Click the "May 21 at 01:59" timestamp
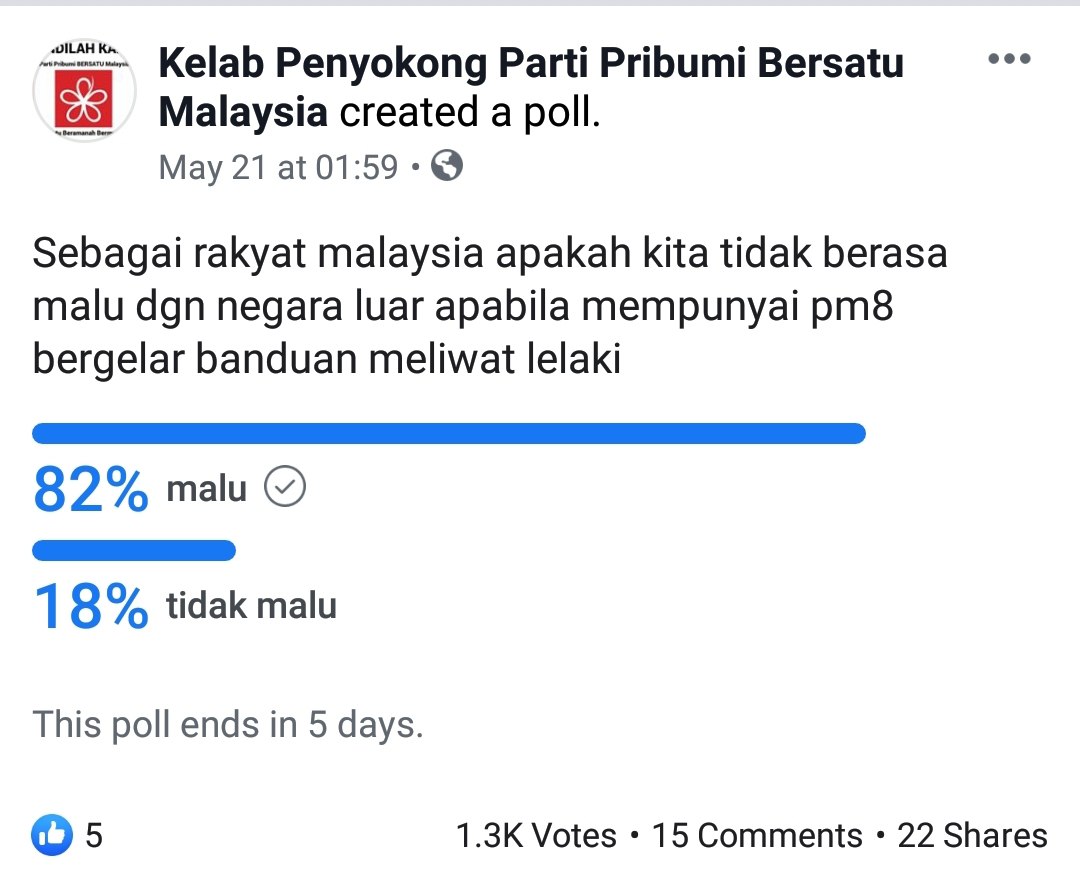This screenshot has height=891, width=1080. tap(278, 167)
